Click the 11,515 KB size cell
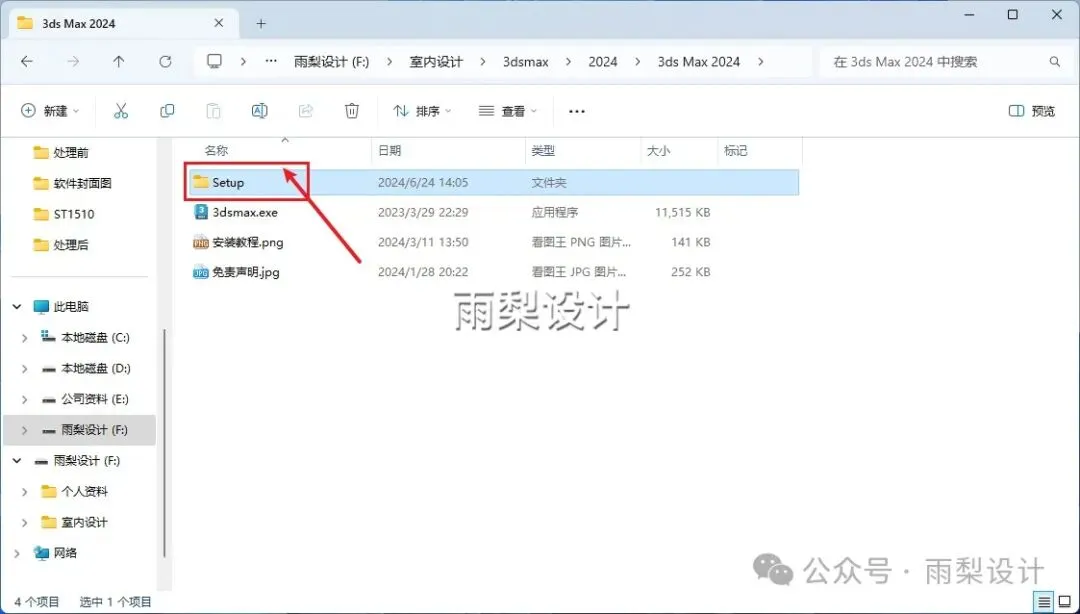 pos(683,212)
